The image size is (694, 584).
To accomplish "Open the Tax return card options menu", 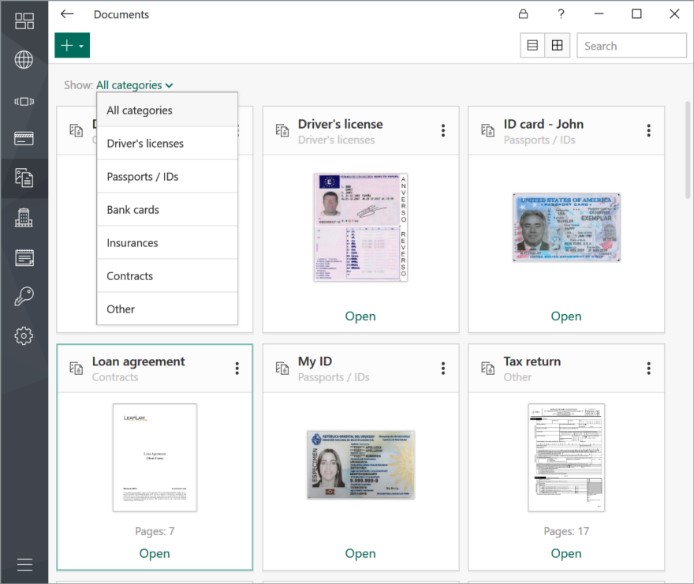I will tap(648, 368).
